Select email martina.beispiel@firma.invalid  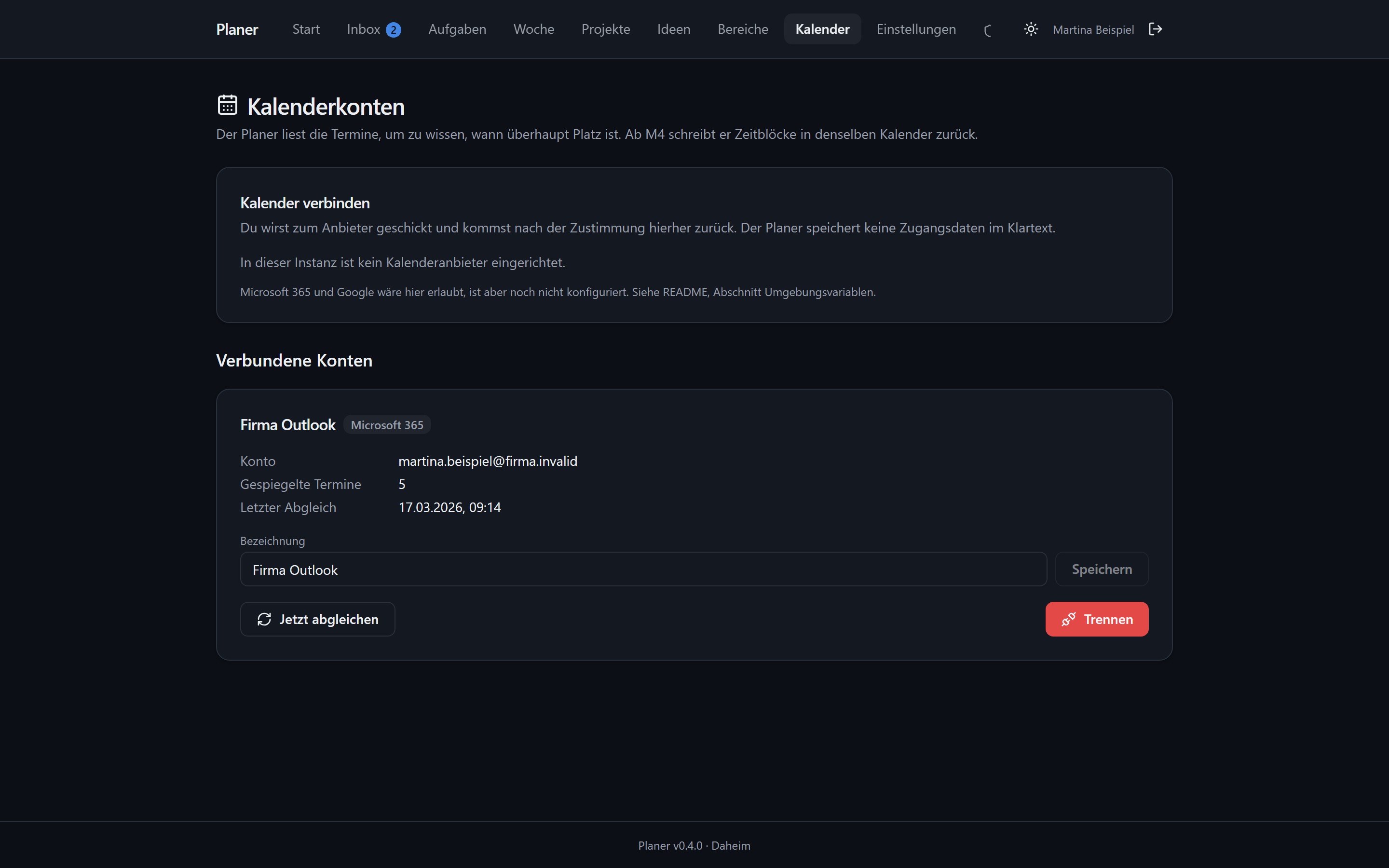click(x=488, y=461)
